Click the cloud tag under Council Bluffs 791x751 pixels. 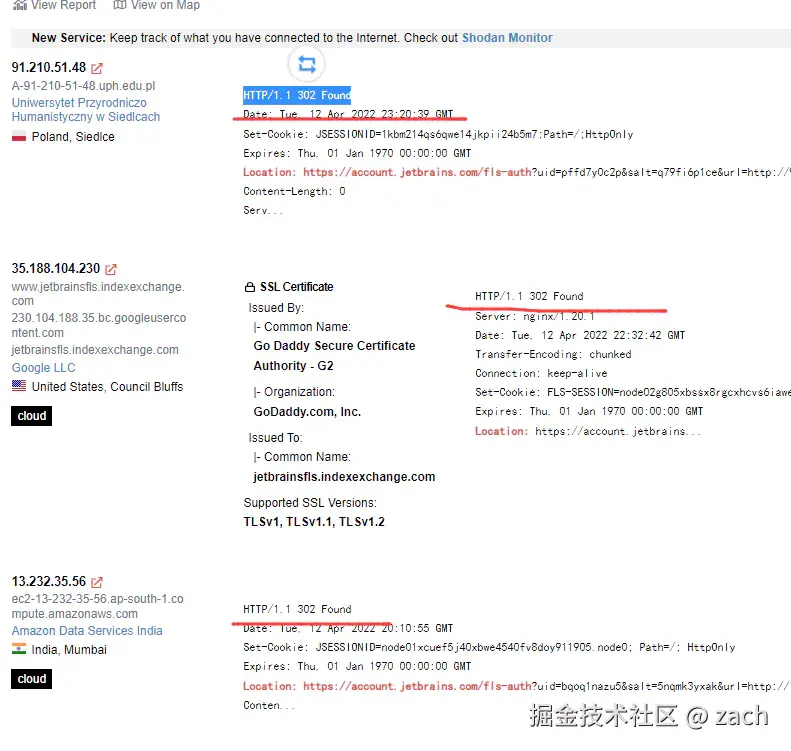point(31,416)
